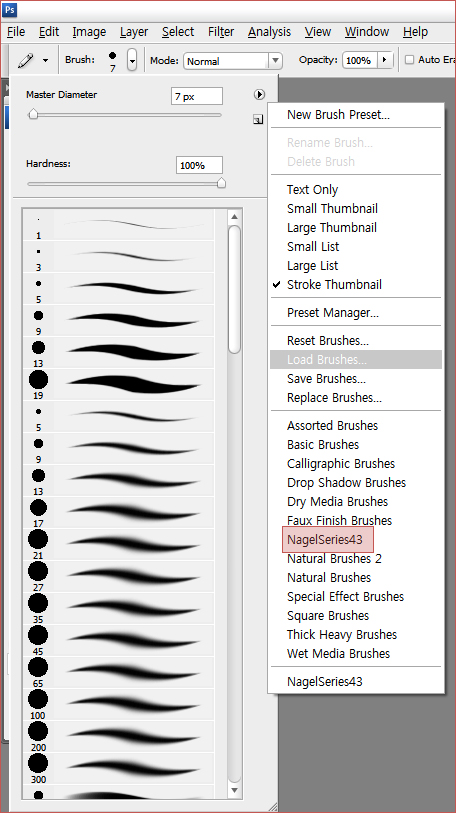Load the Natural Brushes 2 set
Viewport: 456px width, 813px height.
pyautogui.click(x=334, y=558)
